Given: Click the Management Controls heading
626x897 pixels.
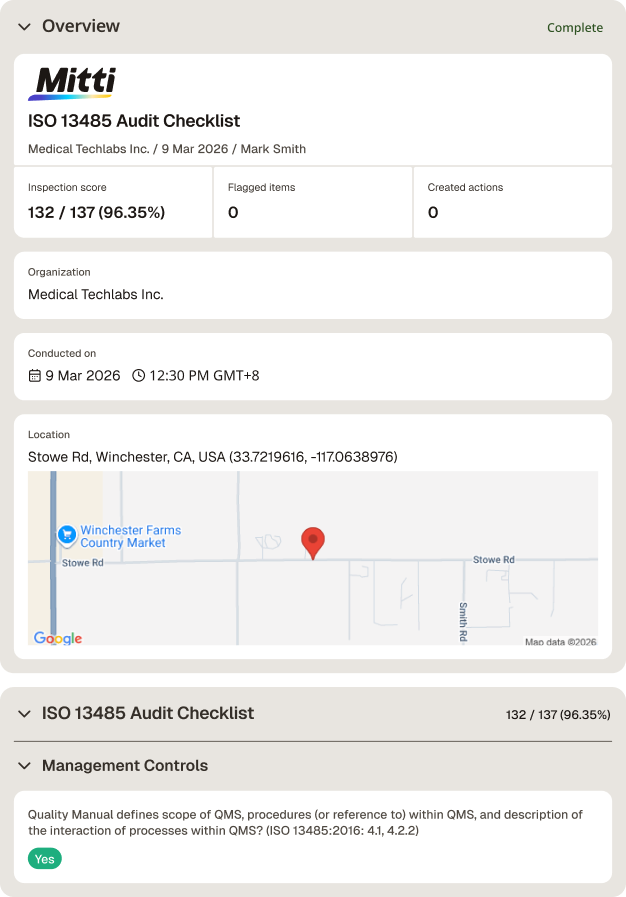Looking at the screenshot, I should tap(125, 765).
